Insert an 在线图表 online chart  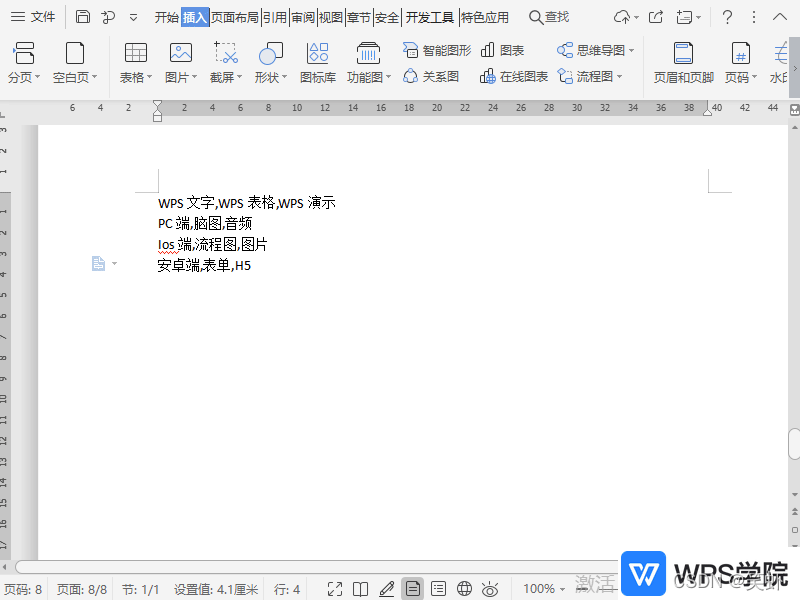tap(514, 77)
